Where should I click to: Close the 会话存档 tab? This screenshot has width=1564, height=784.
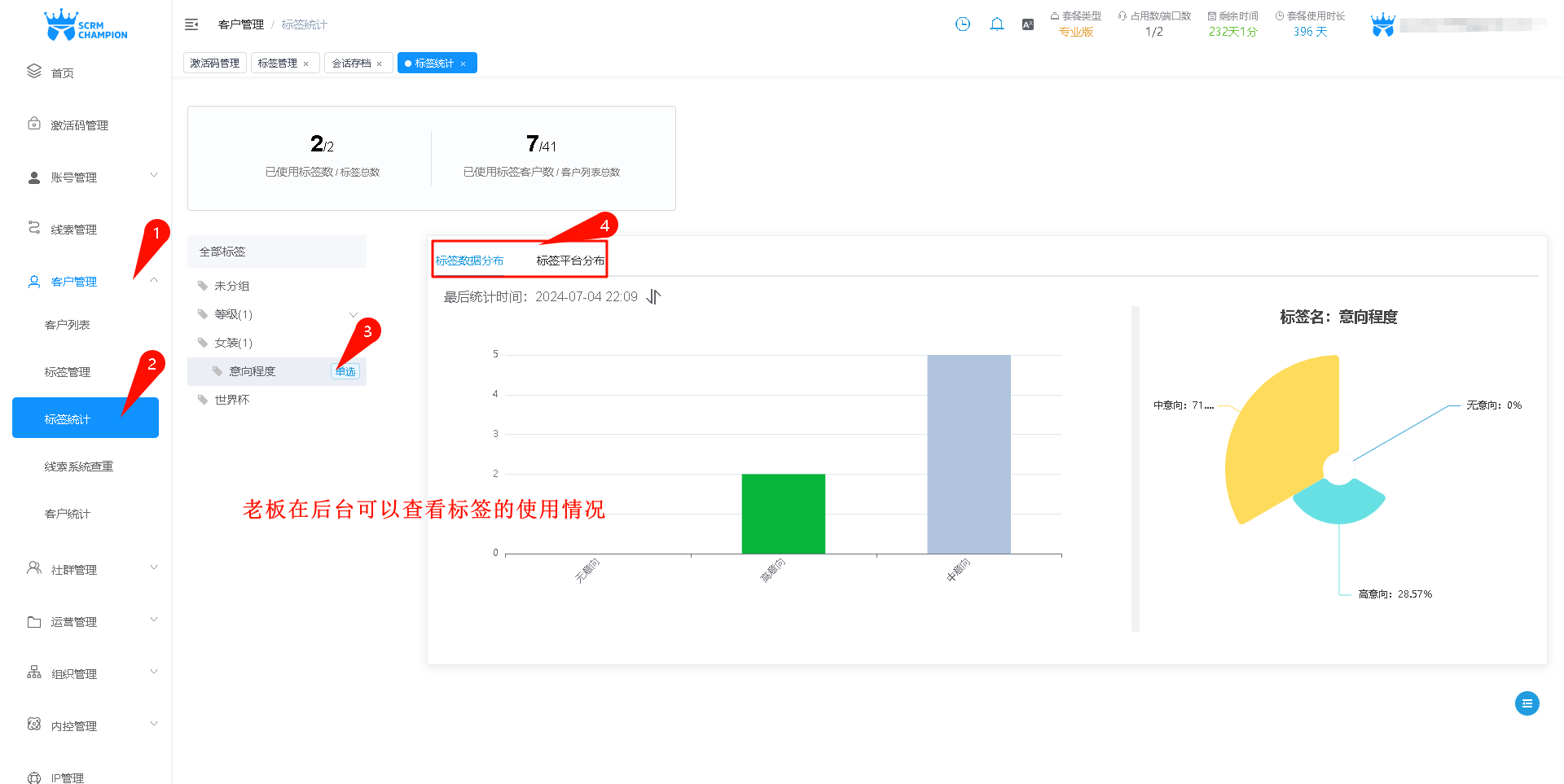pos(380,64)
